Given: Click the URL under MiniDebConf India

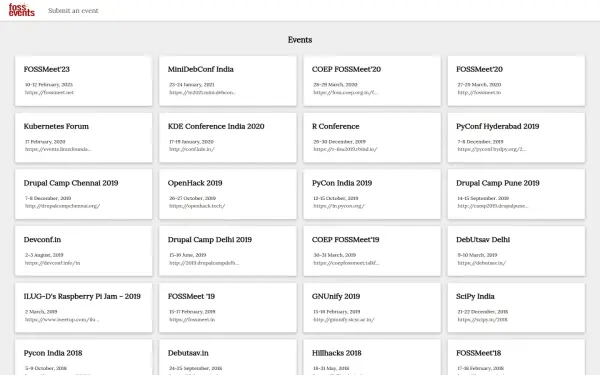Looking at the screenshot, I should (x=202, y=92).
